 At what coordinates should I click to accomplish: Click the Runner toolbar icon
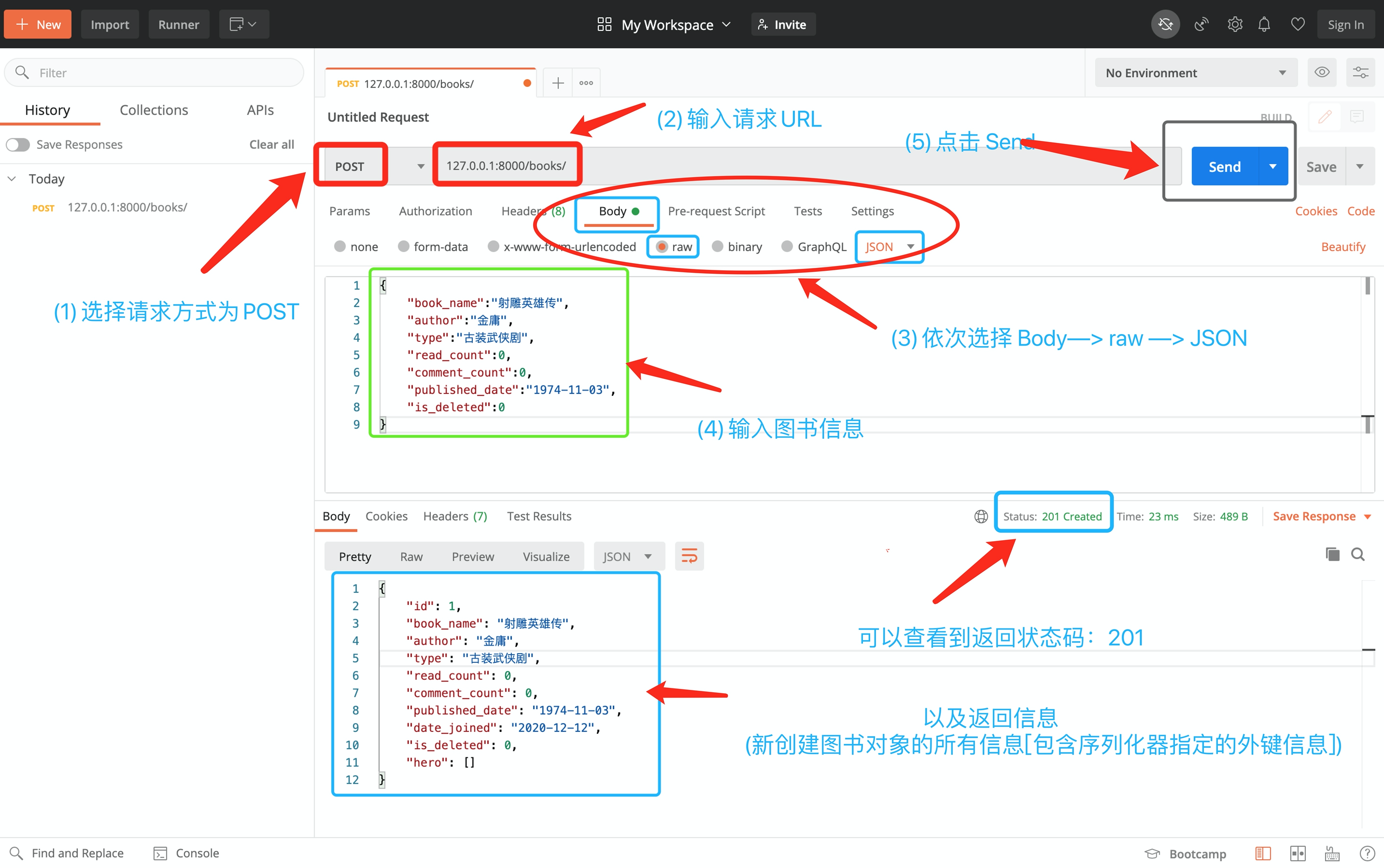tap(177, 23)
